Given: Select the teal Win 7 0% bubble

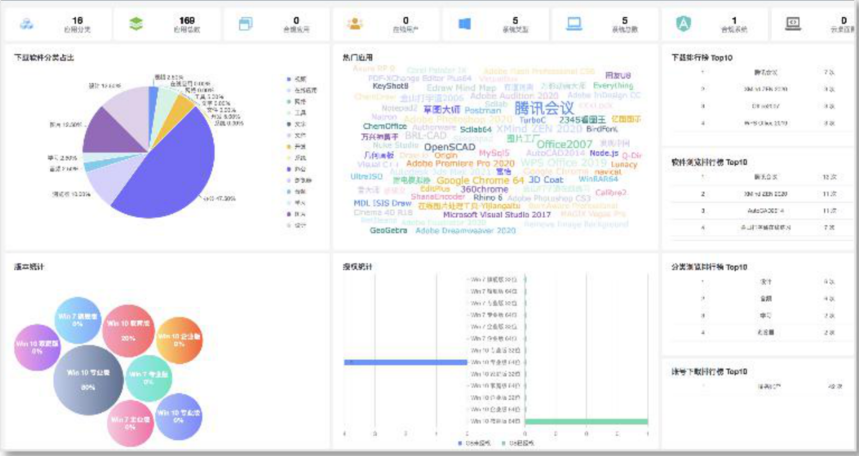Looking at the screenshot, I should pos(148,378).
